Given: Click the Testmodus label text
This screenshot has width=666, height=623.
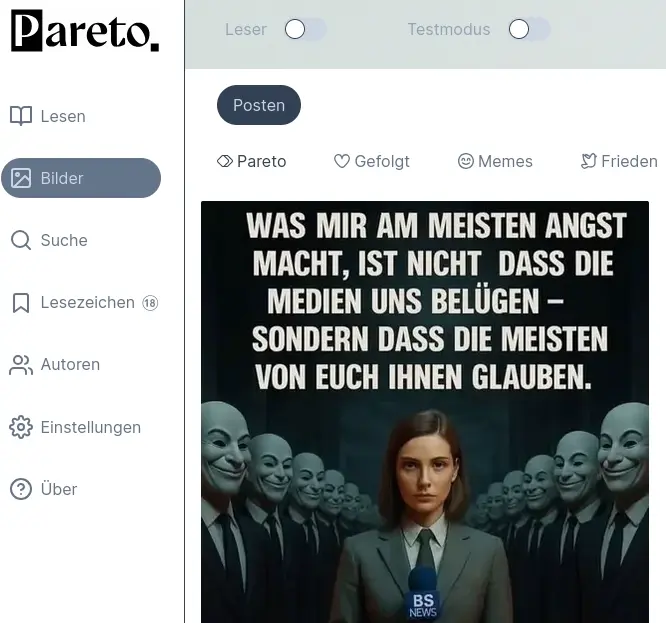Looking at the screenshot, I should coord(449,30).
